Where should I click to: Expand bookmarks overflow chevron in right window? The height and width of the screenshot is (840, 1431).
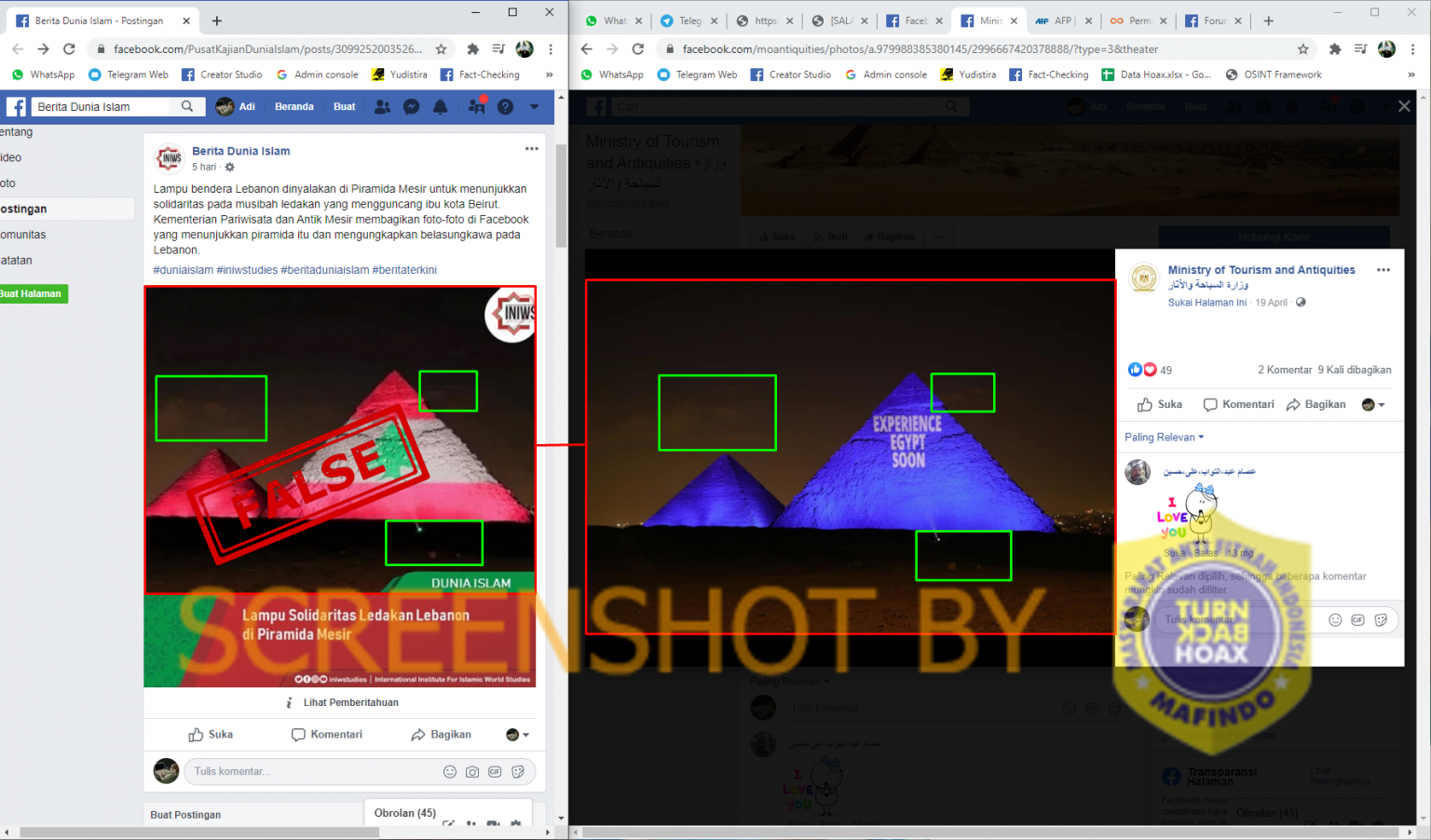point(1411,75)
